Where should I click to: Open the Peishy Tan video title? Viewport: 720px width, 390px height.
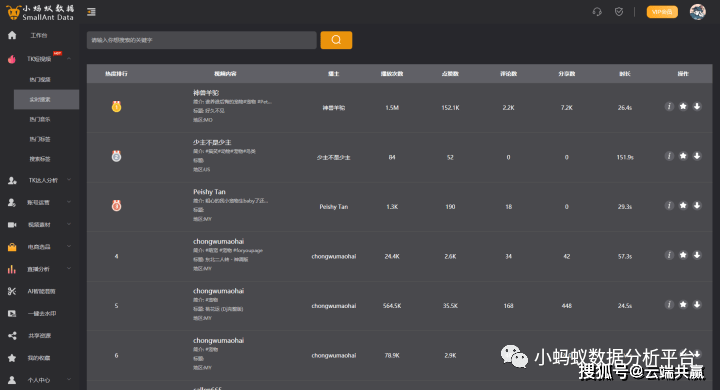pyautogui.click(x=209, y=192)
